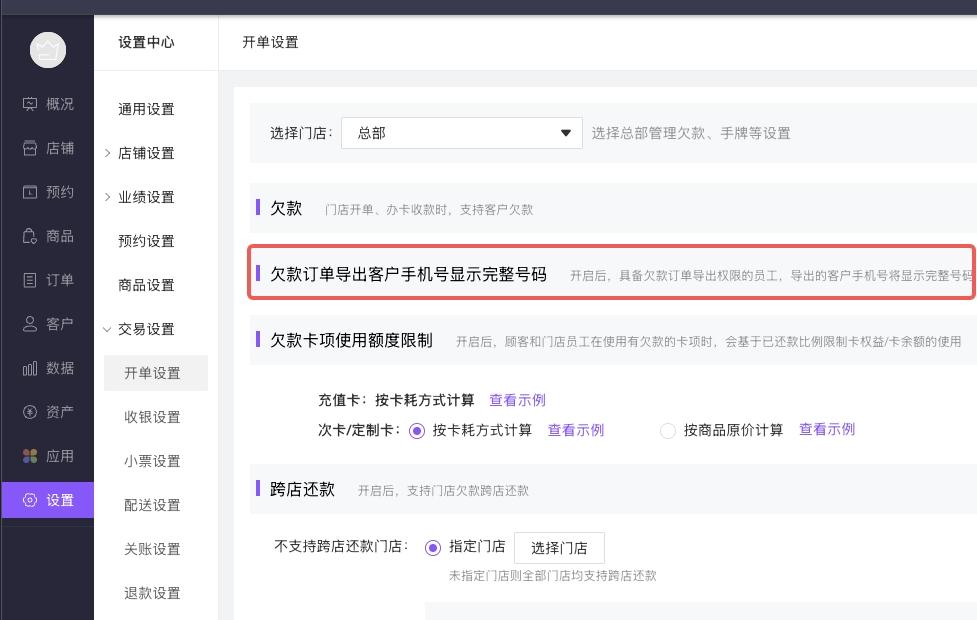This screenshot has width=977, height=620.
Task: Click 查看示例 link beside 充值卡
Action: pos(517,400)
